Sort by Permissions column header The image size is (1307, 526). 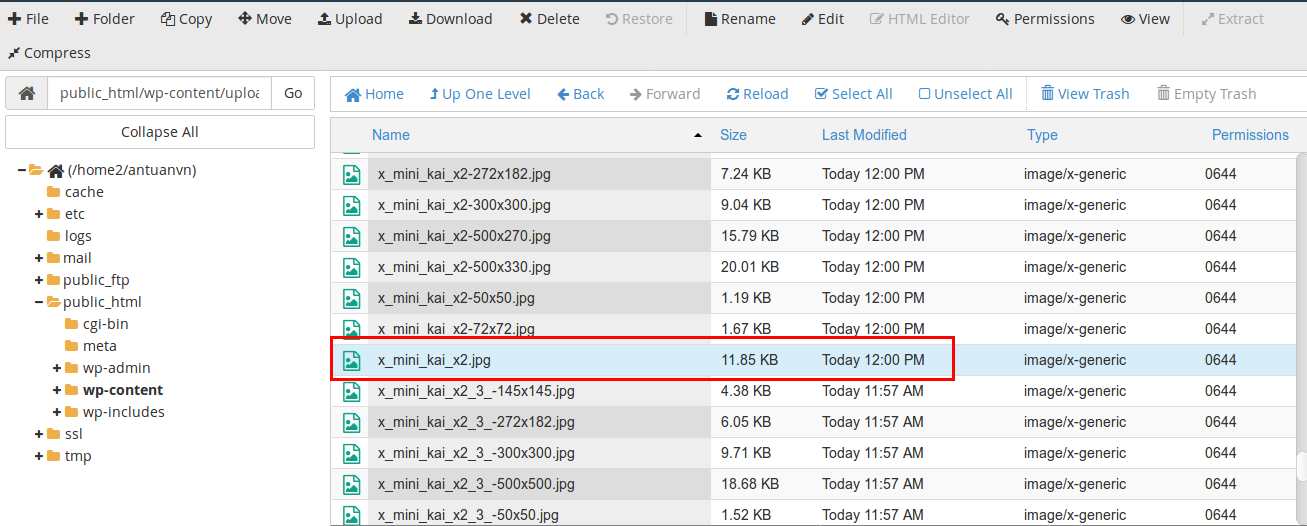click(x=1250, y=135)
